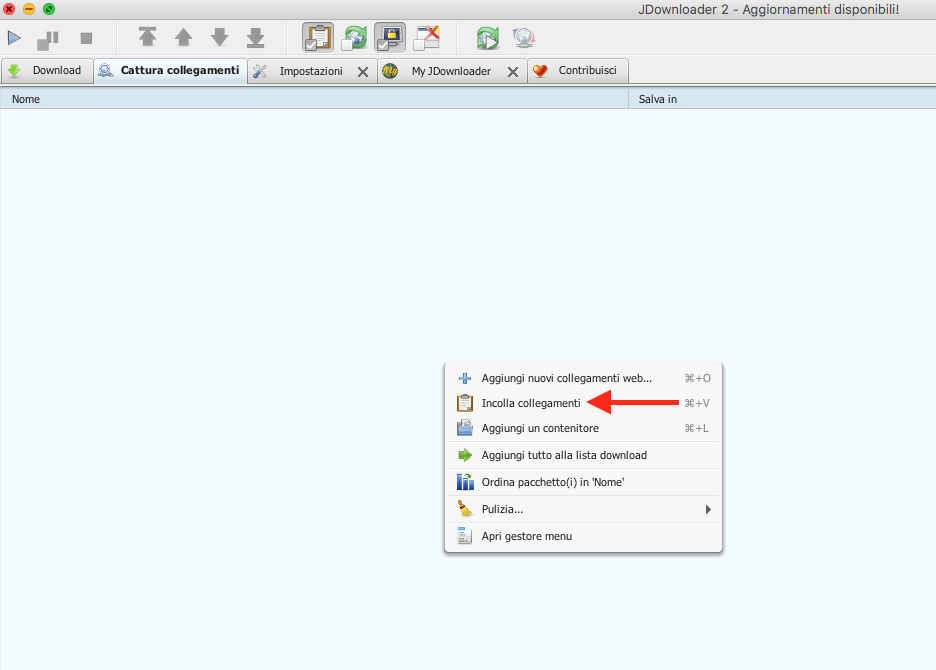Screen dimensions: 936x670
Task: Click magnifier icon on Cattura collegamenti tab
Action: pos(106,70)
